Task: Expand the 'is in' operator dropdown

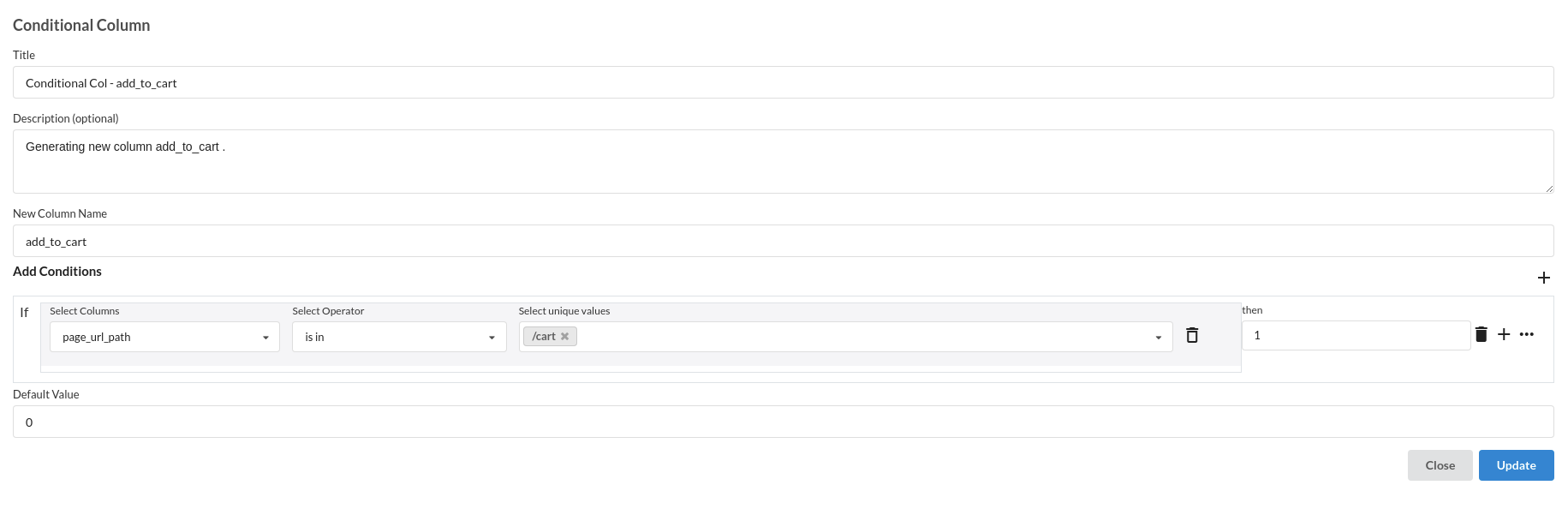Action: point(399,337)
